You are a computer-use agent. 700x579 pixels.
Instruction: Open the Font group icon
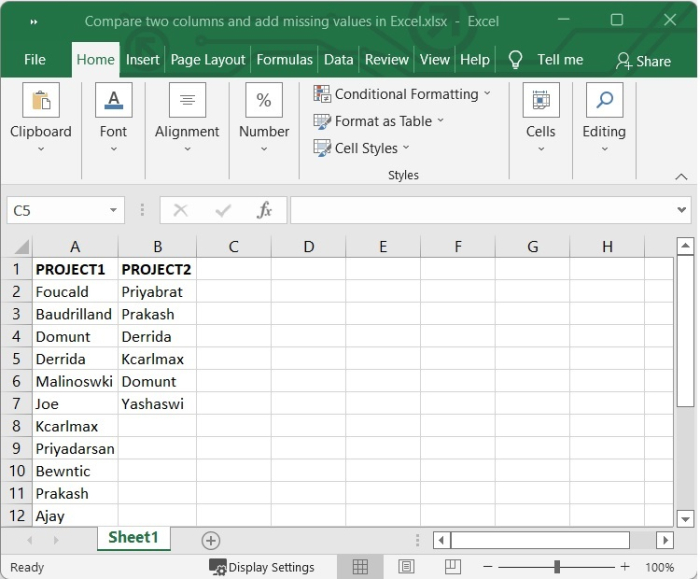113,101
